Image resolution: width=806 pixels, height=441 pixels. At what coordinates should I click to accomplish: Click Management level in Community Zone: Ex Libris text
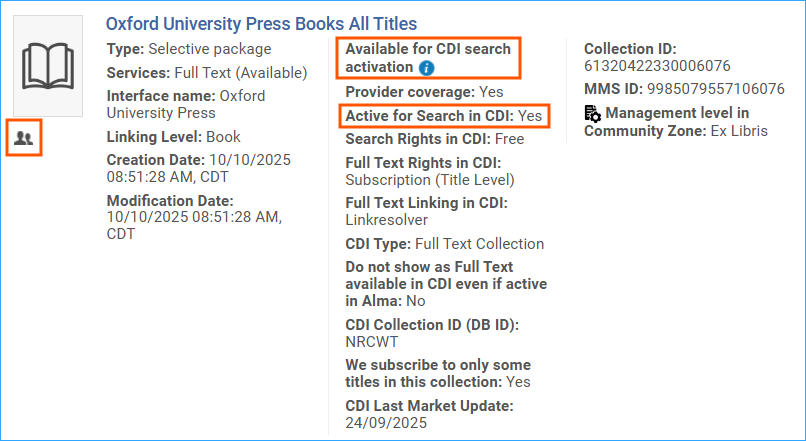point(675,122)
